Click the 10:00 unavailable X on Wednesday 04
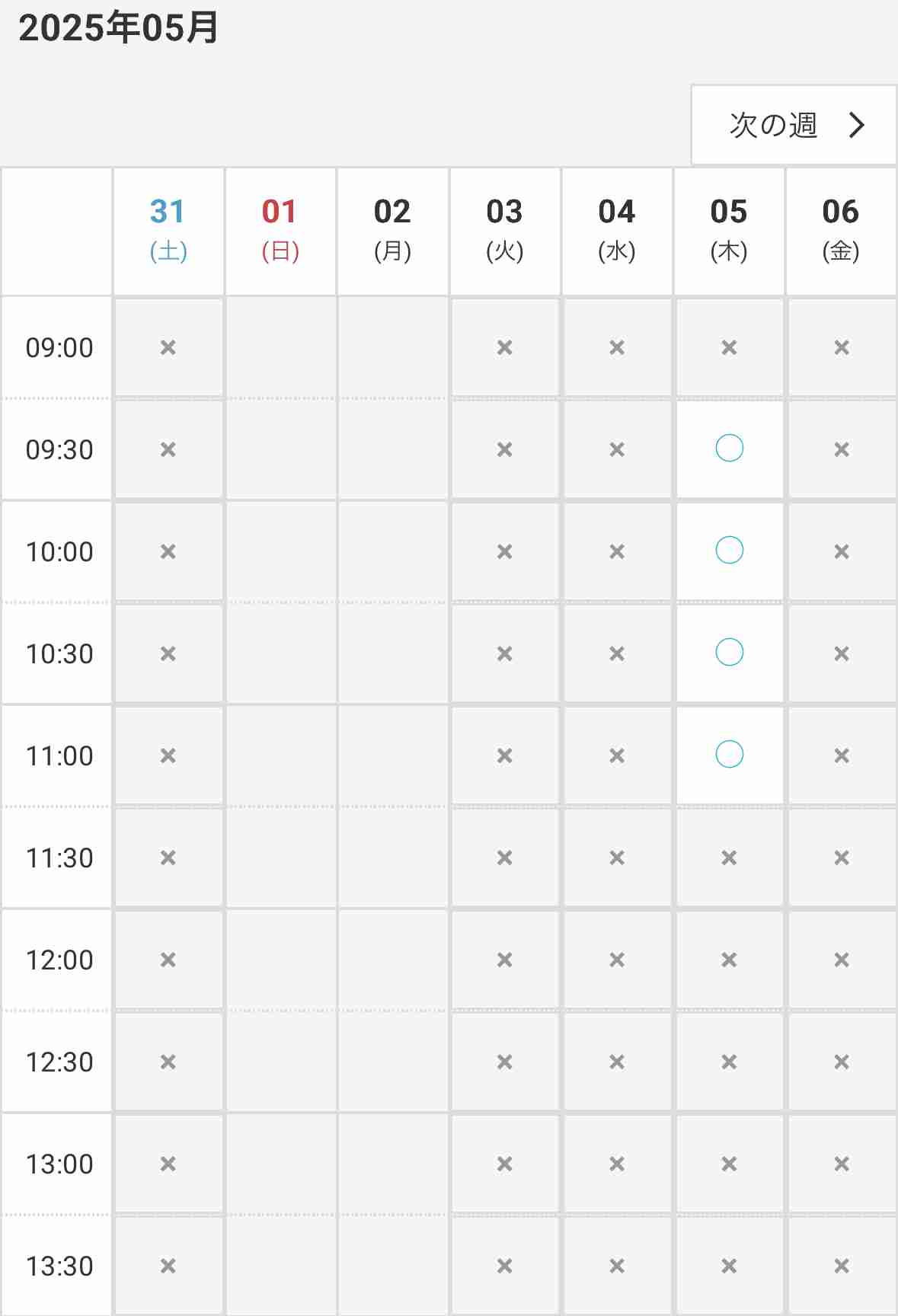The image size is (898, 1316). coord(617,551)
